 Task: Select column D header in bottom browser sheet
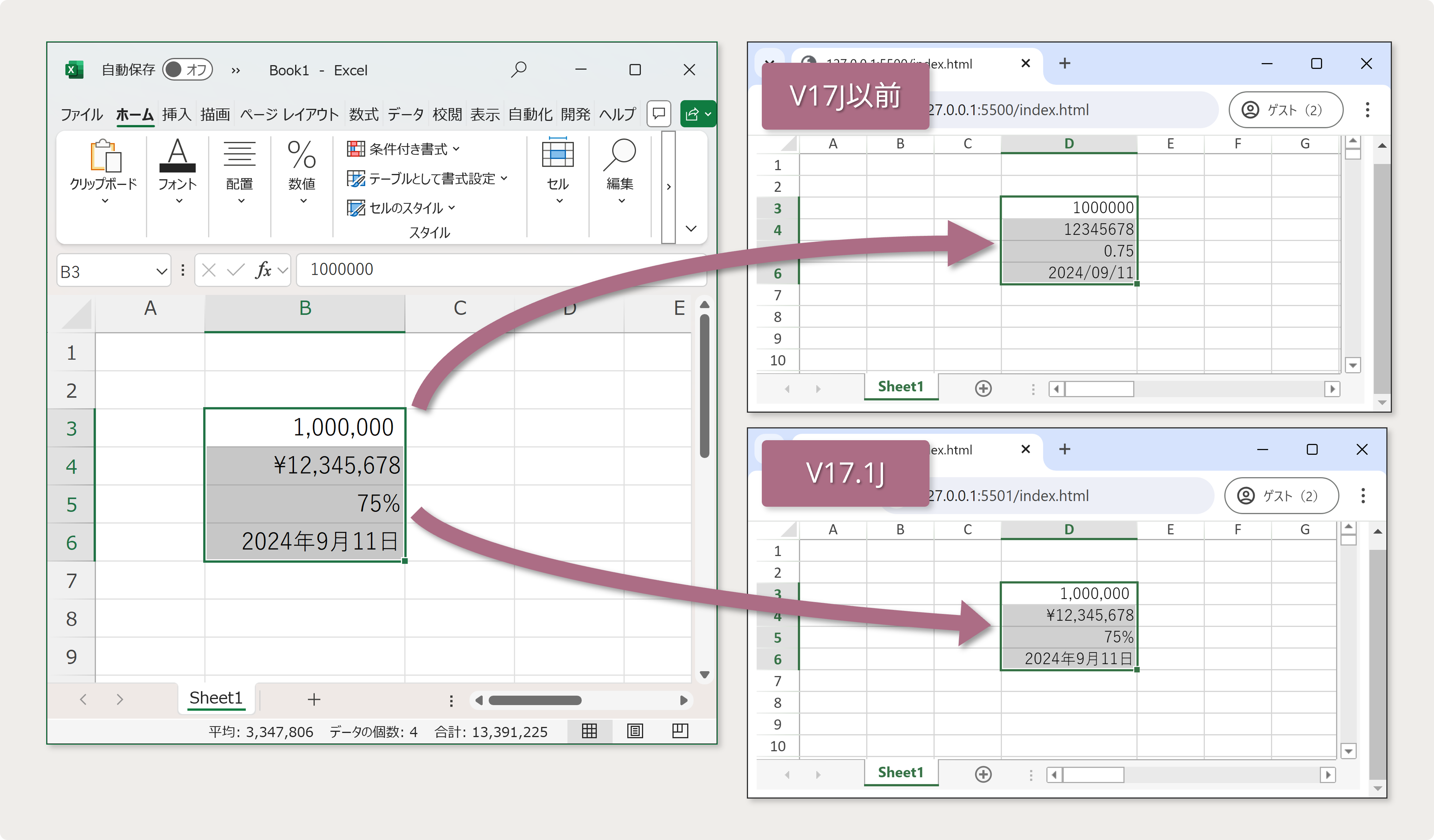coord(1069,529)
